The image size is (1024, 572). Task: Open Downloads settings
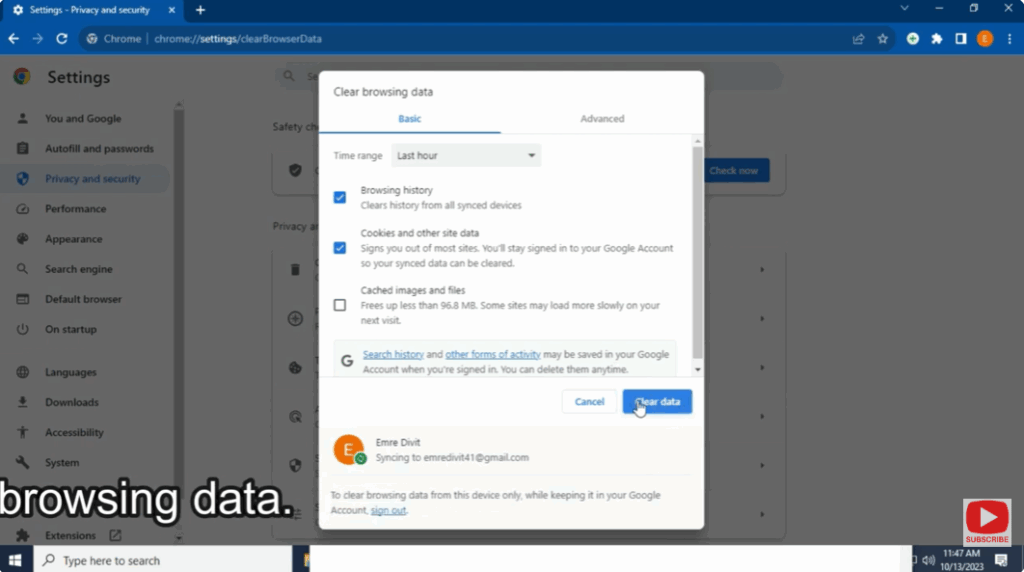(x=72, y=402)
